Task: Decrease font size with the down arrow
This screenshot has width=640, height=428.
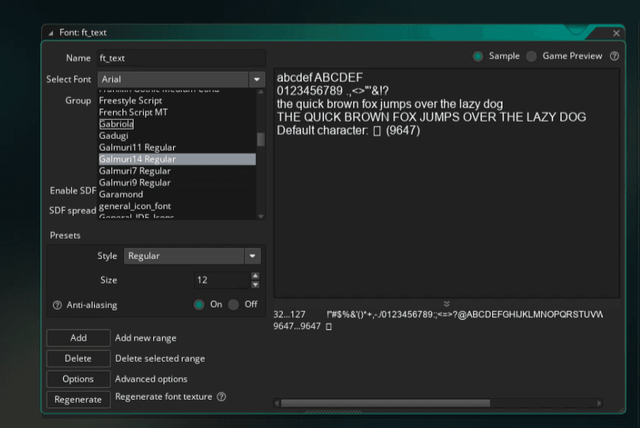Action: coord(255,285)
